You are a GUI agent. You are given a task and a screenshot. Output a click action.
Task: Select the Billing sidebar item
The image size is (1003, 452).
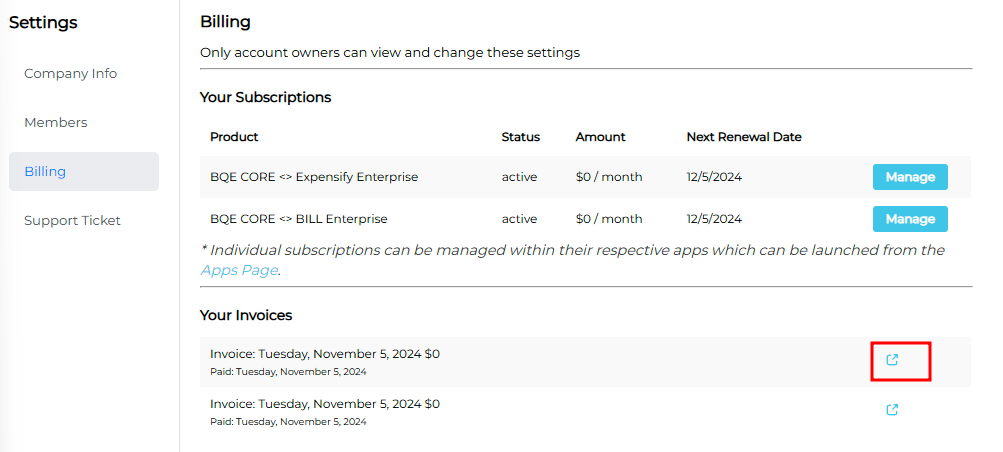click(x=45, y=171)
